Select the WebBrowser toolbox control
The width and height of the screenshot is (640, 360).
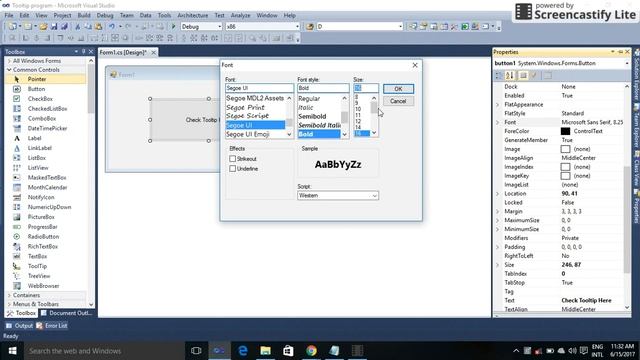click(43, 286)
